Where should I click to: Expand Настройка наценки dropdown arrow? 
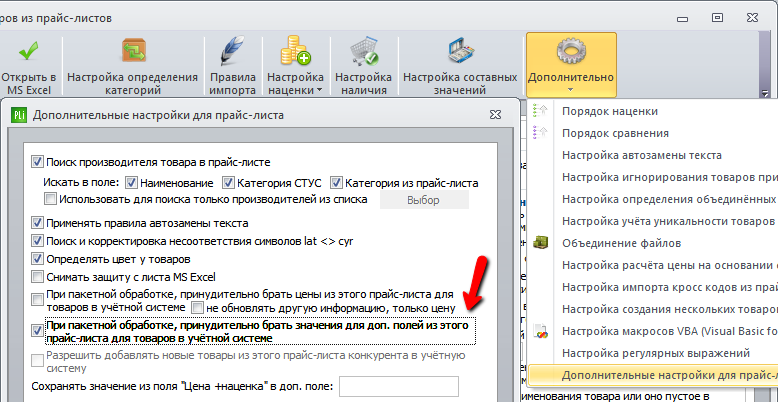pyautogui.click(x=319, y=90)
